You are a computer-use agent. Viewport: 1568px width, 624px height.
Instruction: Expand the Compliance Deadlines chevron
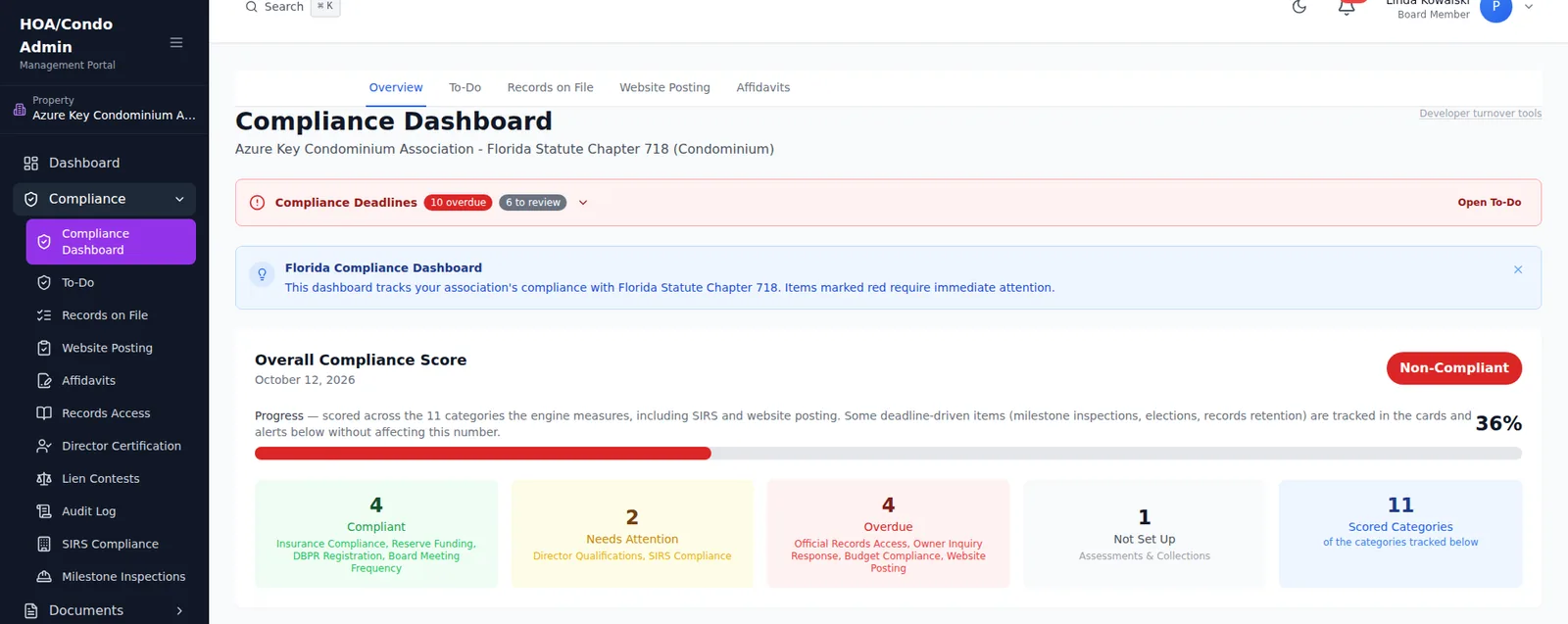583,203
